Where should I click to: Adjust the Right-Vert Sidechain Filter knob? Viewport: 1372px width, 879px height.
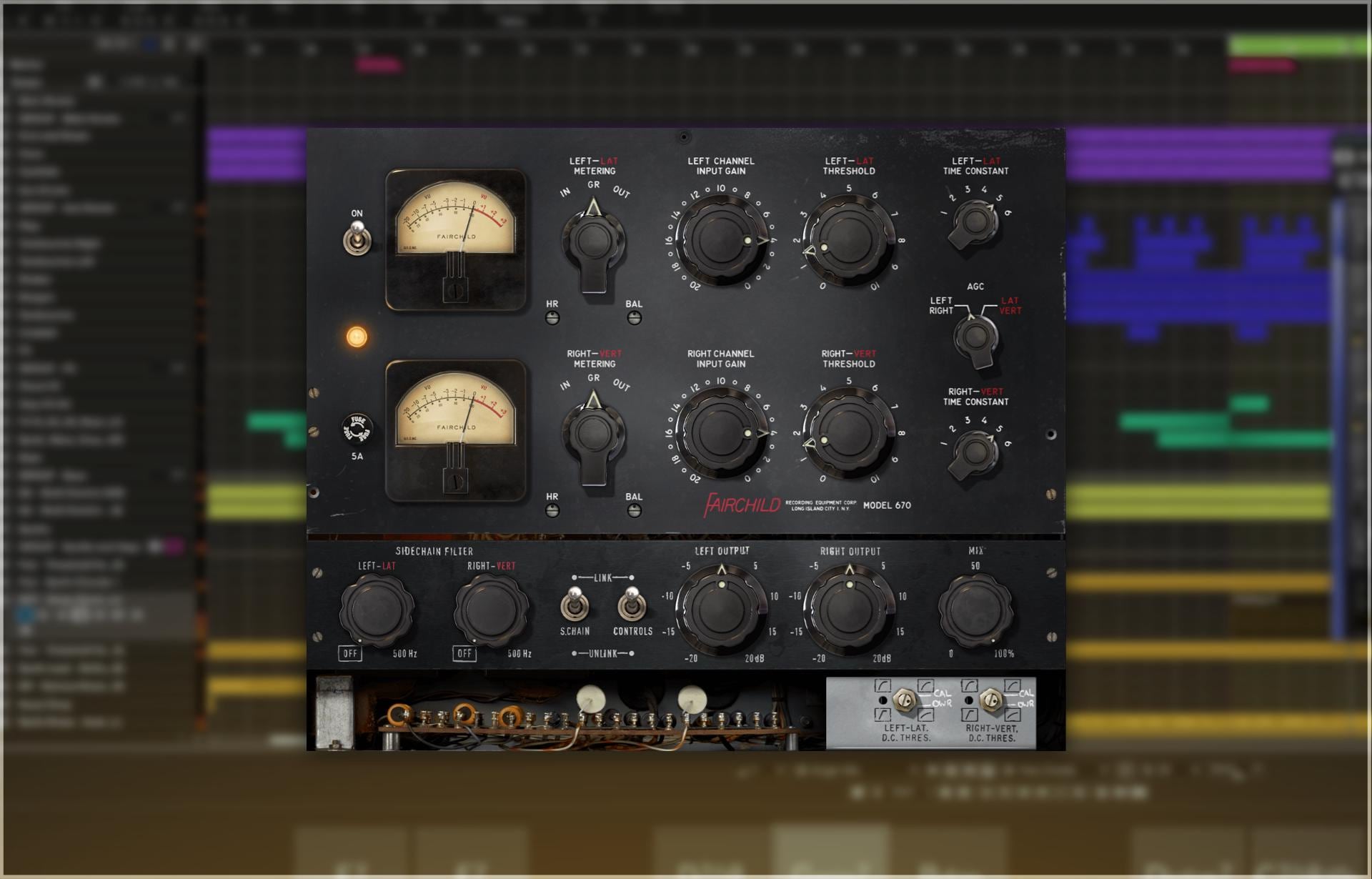coord(491,610)
